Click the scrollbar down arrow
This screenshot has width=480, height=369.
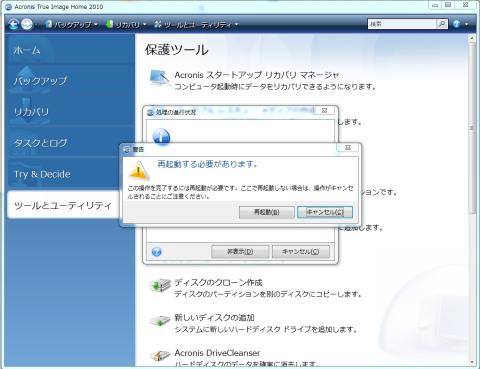coord(472,362)
